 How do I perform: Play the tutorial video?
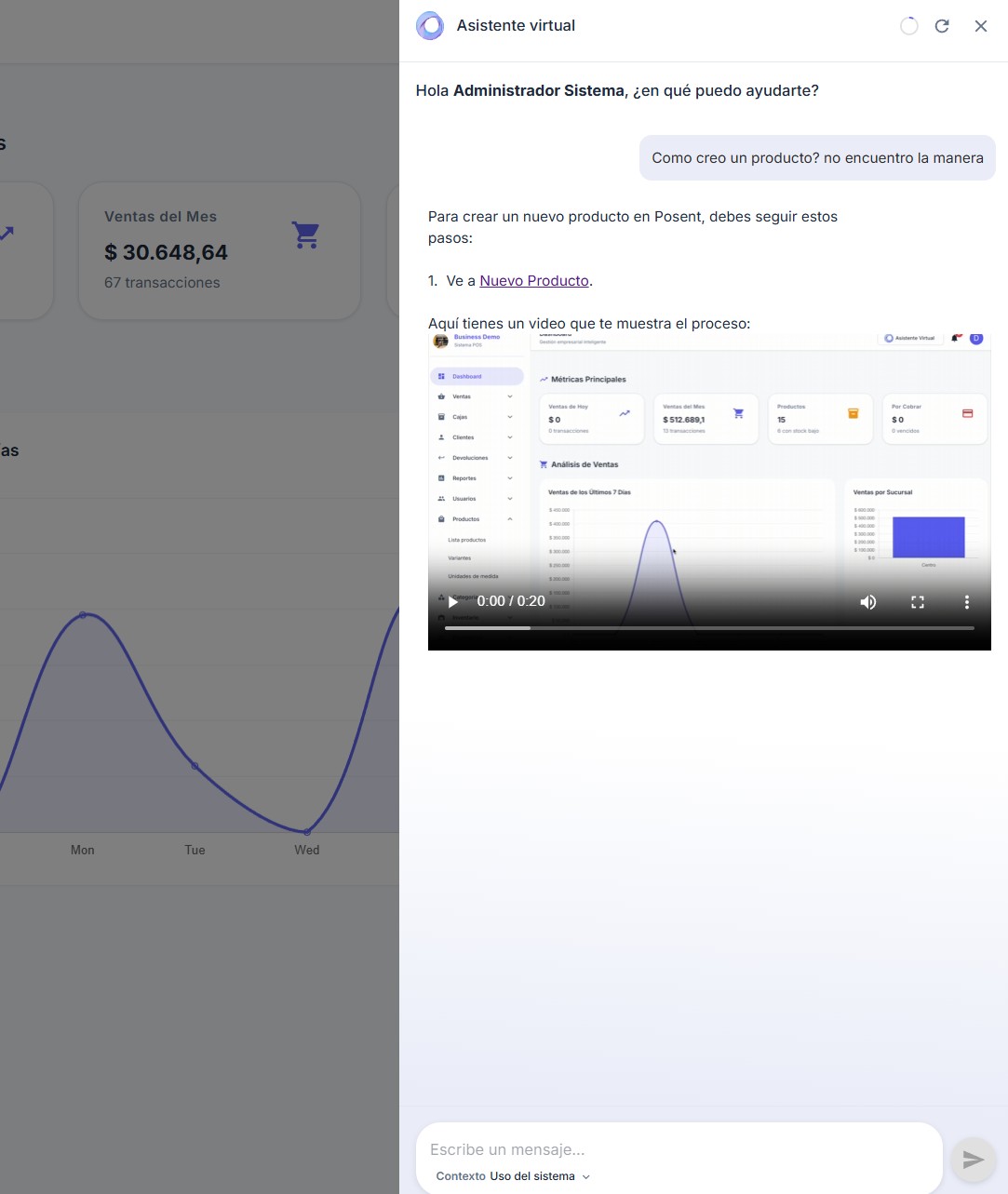pos(452,602)
